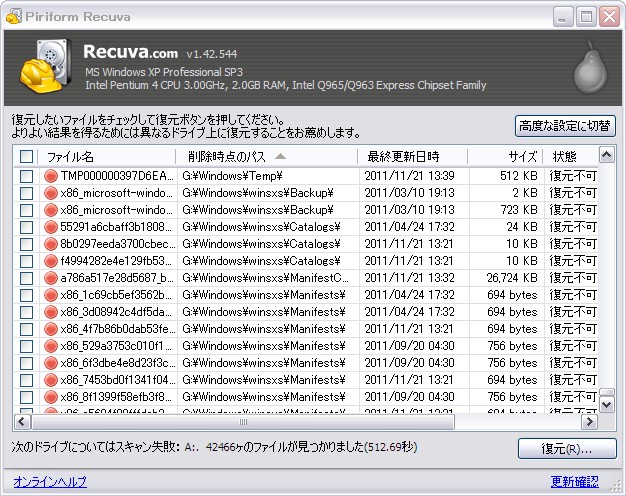The width and height of the screenshot is (626, 496).
Task: Click the 高度な設定に切替 button
Action: tap(565, 126)
